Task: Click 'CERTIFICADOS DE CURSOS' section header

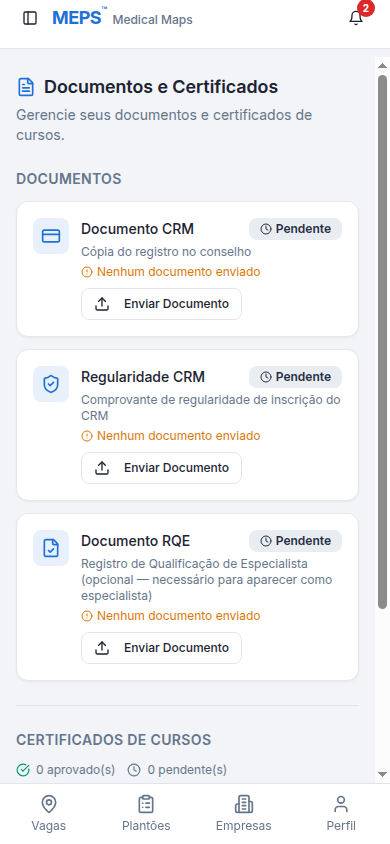Action: pyautogui.click(x=114, y=740)
